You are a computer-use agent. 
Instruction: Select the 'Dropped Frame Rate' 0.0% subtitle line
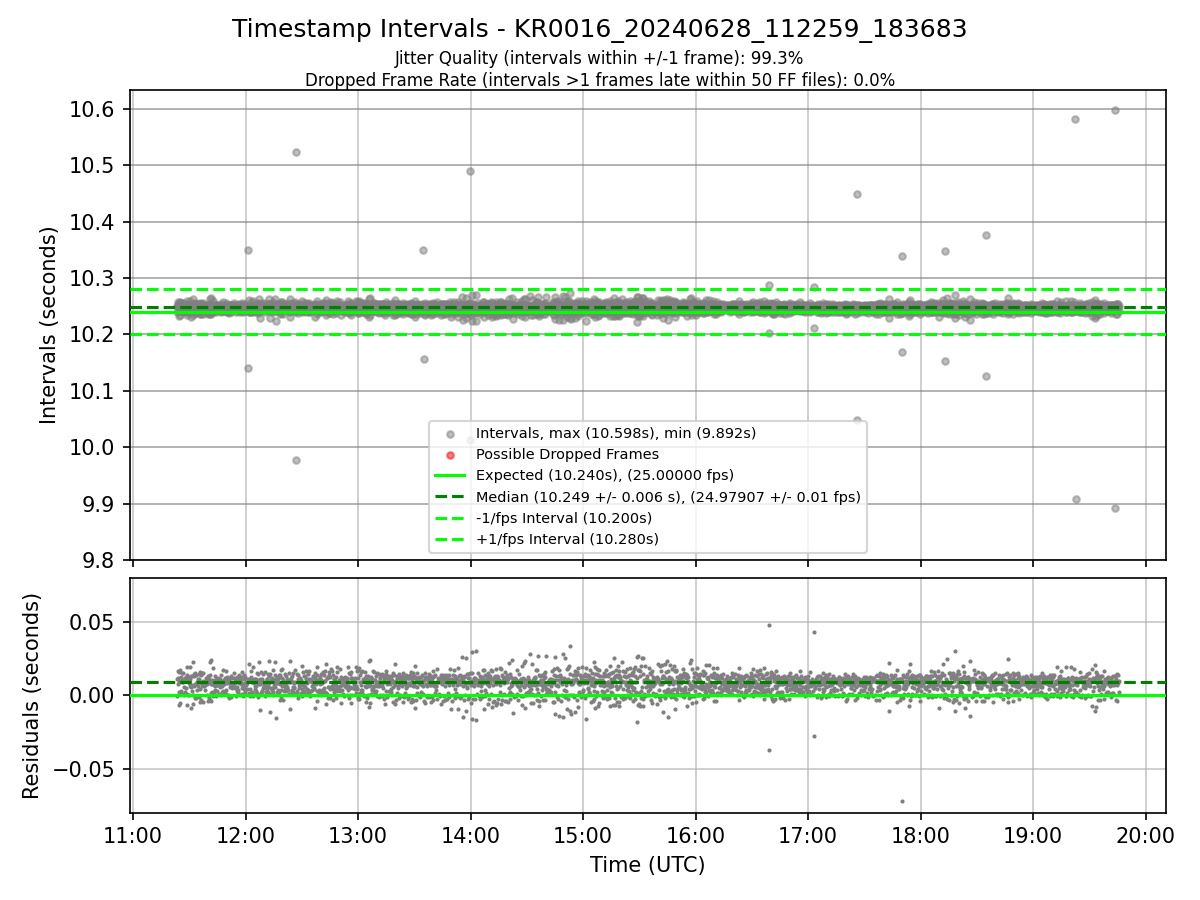point(599,80)
